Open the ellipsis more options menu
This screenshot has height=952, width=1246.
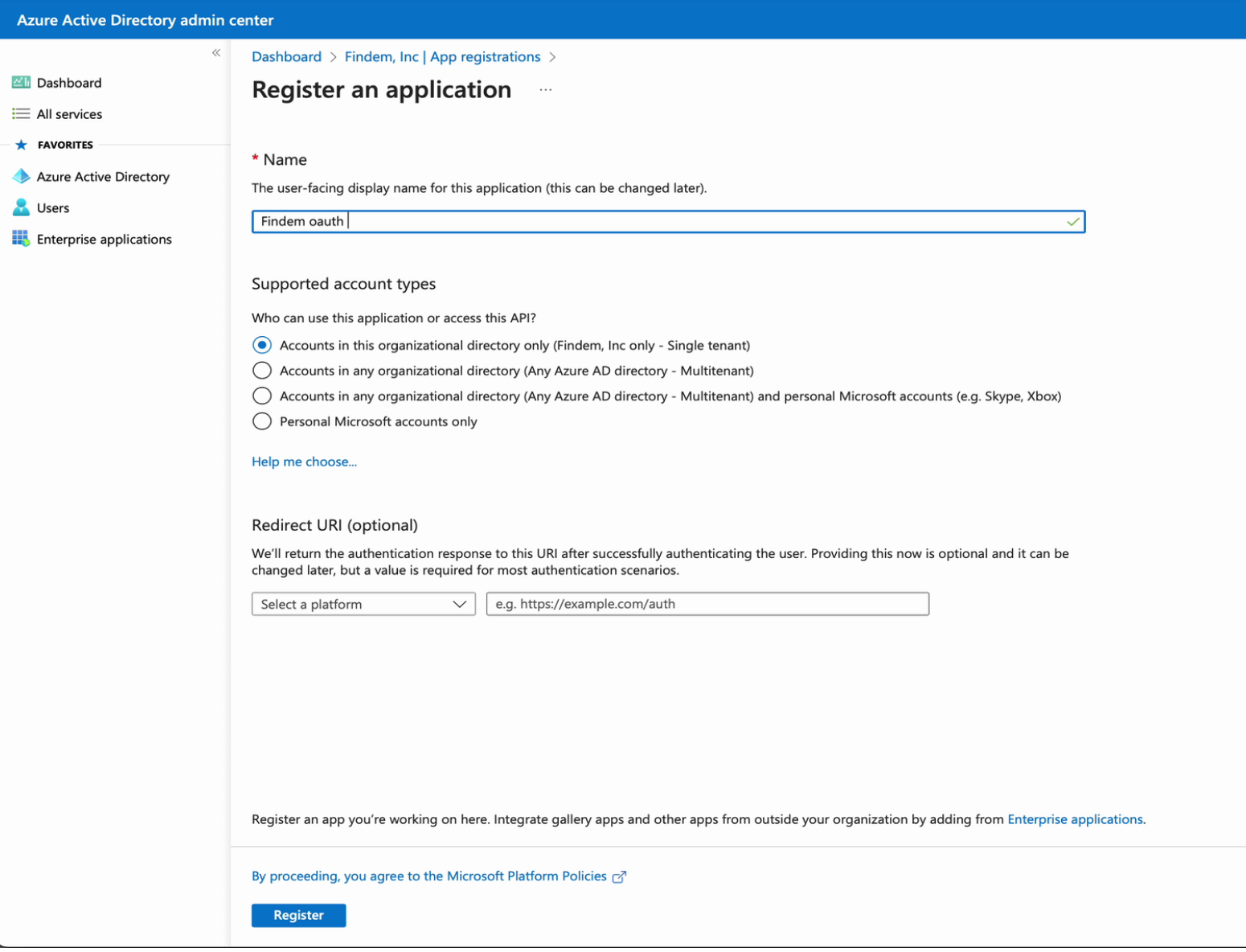tap(546, 90)
